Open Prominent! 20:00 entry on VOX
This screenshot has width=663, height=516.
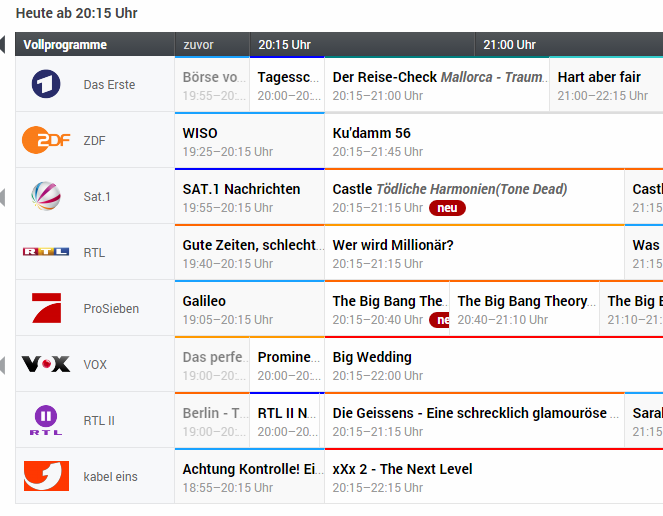pyautogui.click(x=287, y=365)
